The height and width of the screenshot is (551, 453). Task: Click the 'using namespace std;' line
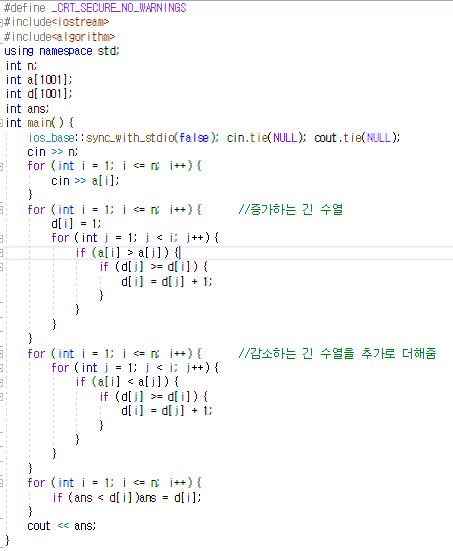62,51
